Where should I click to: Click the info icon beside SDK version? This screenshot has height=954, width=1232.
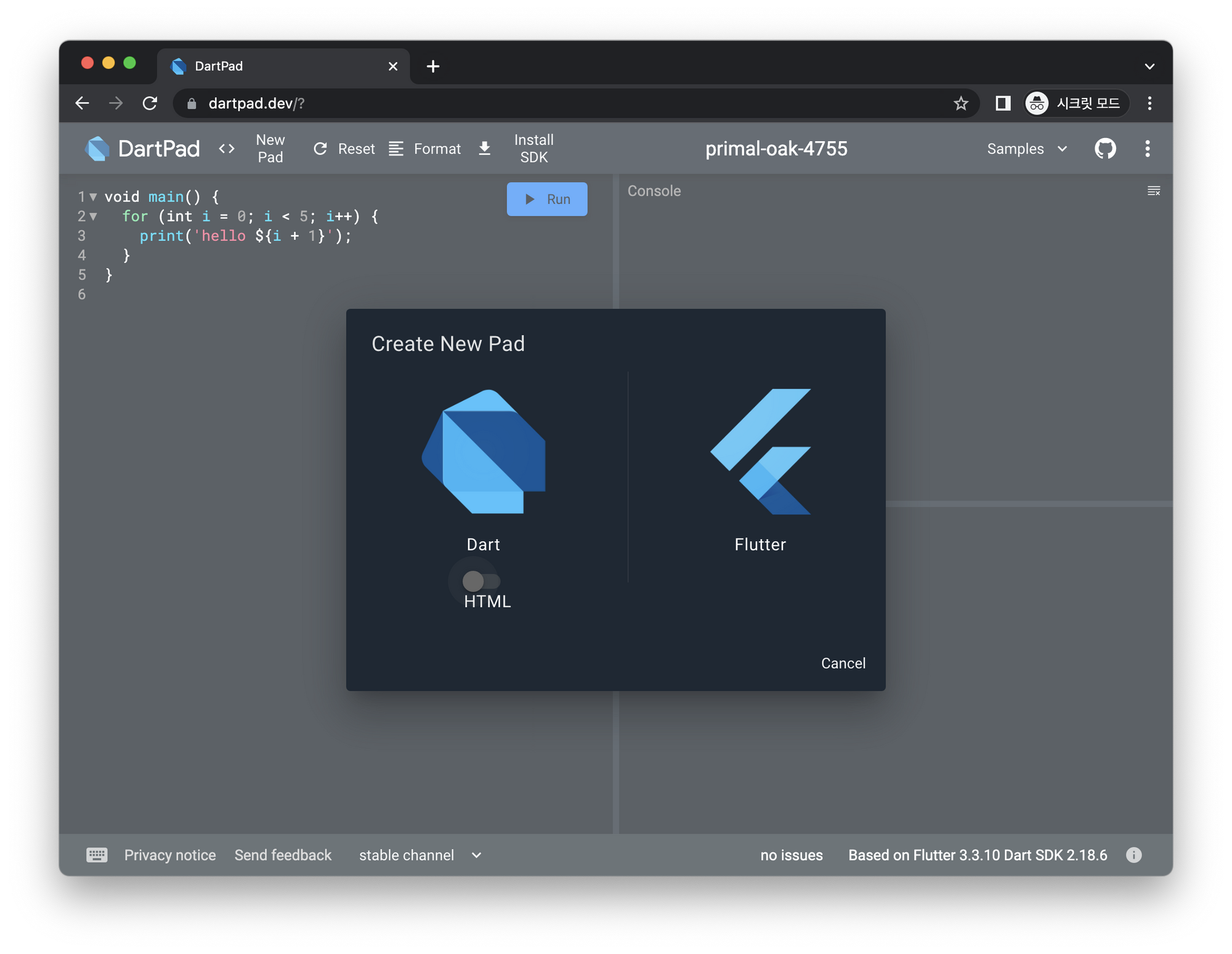coord(1133,855)
